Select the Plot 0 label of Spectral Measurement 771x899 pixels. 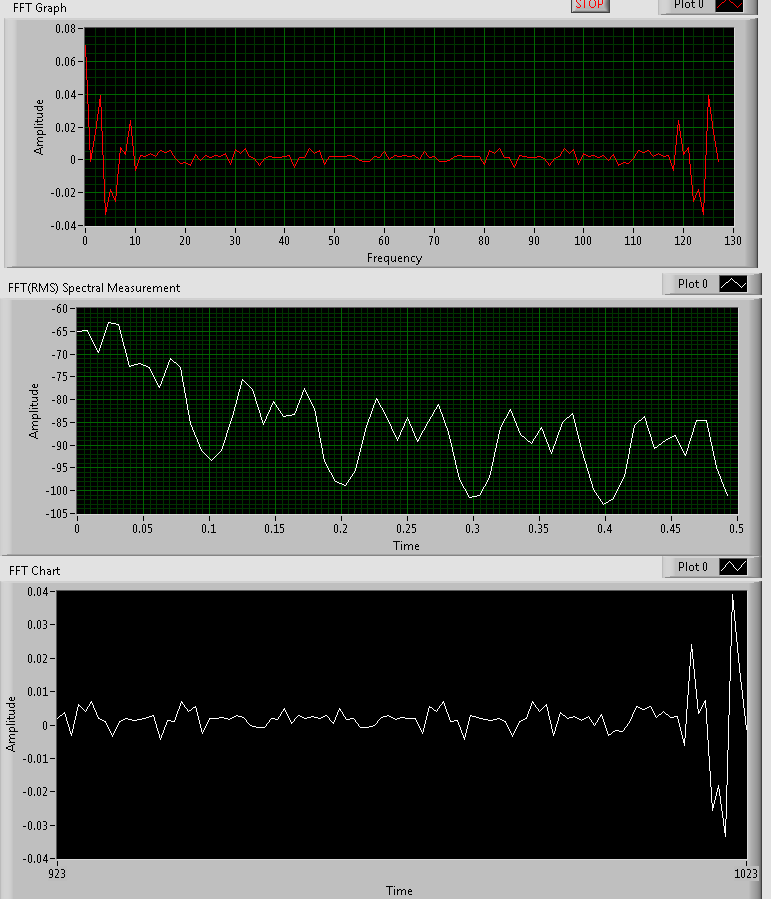pyautogui.click(x=692, y=284)
